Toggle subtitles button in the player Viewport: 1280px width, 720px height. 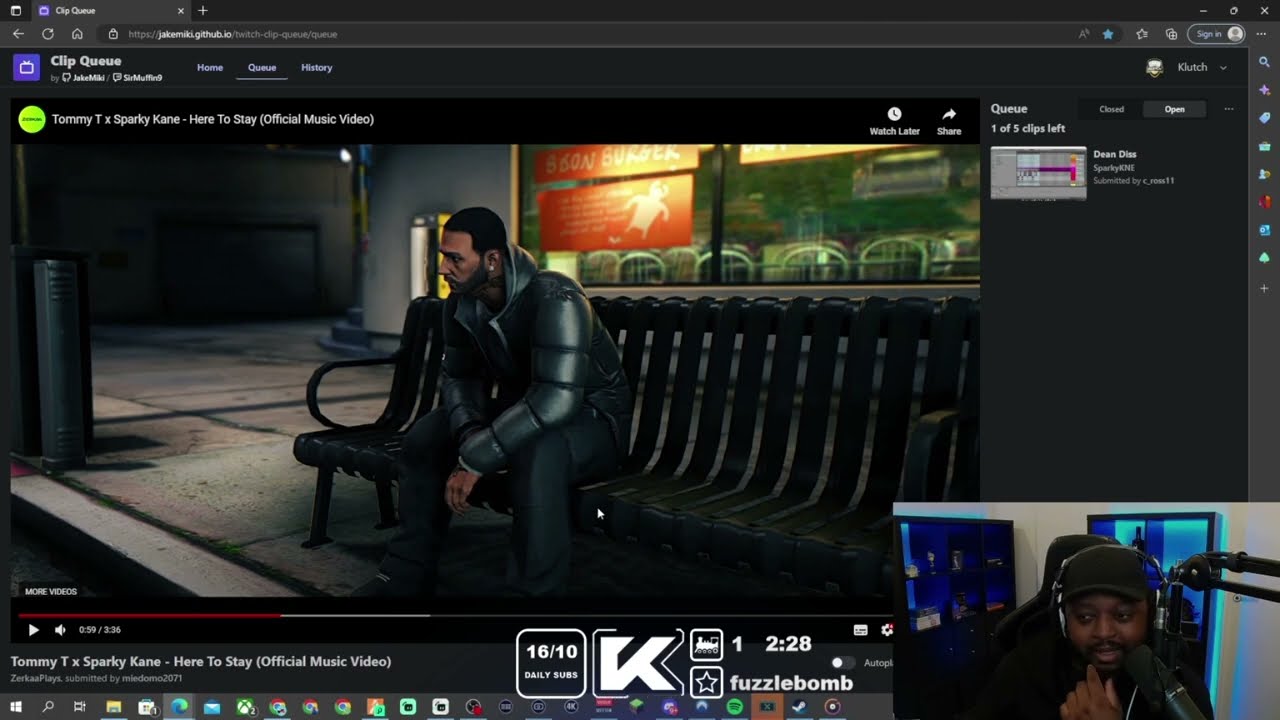pyautogui.click(x=860, y=630)
